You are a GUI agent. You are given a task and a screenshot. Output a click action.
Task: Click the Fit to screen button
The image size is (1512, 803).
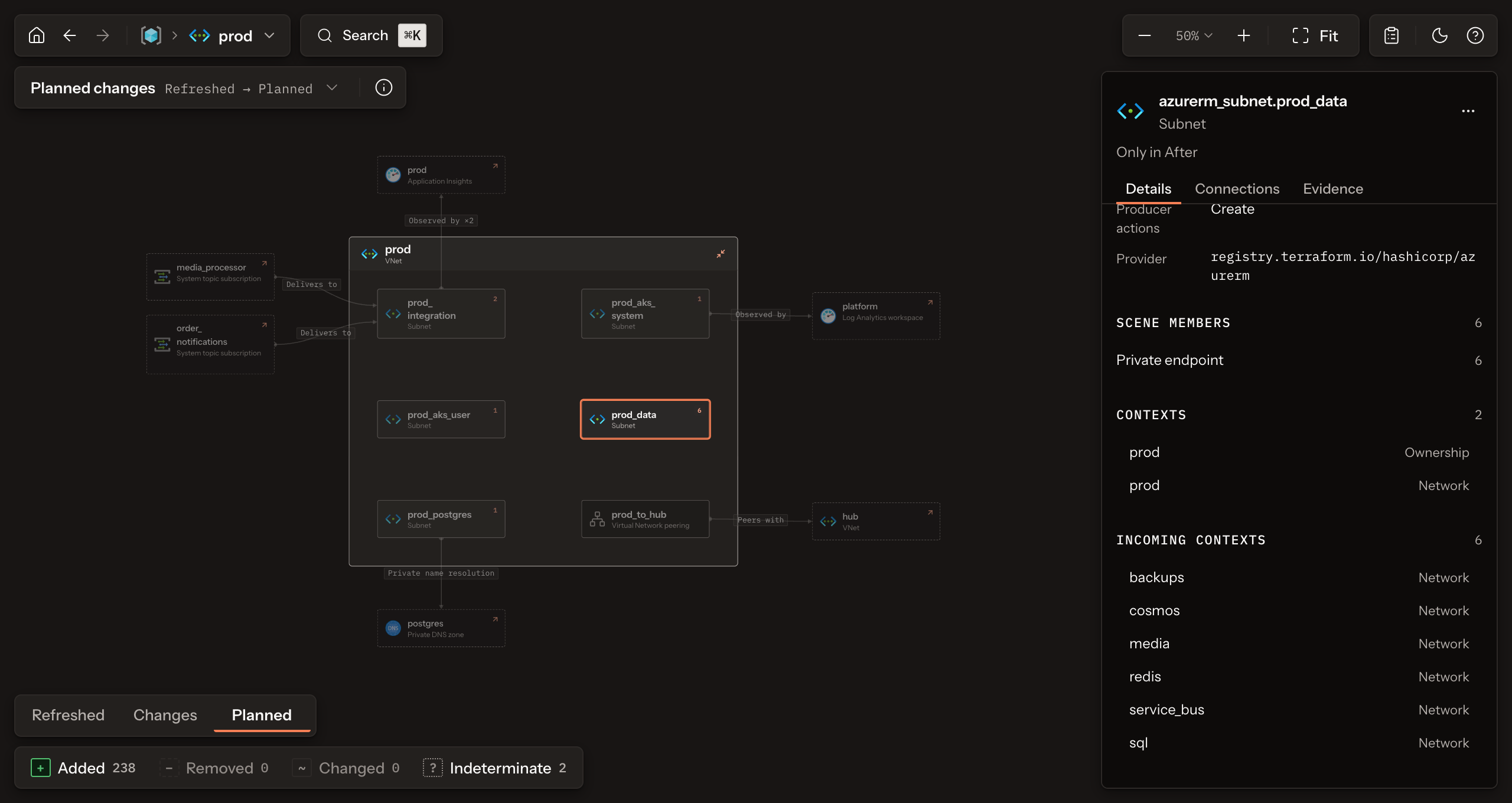coord(1315,35)
